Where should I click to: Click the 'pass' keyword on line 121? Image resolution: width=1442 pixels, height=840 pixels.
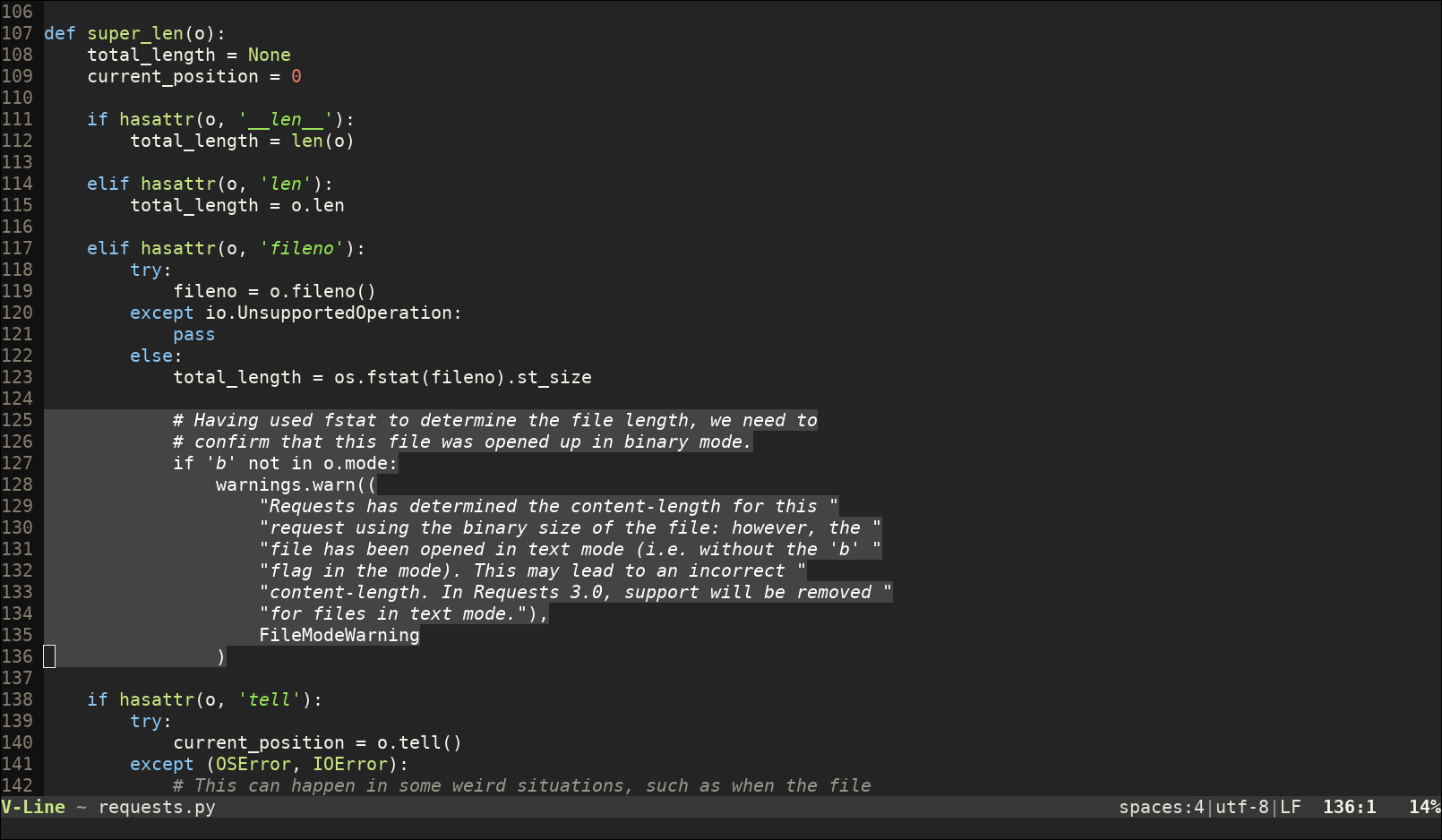[x=194, y=334]
